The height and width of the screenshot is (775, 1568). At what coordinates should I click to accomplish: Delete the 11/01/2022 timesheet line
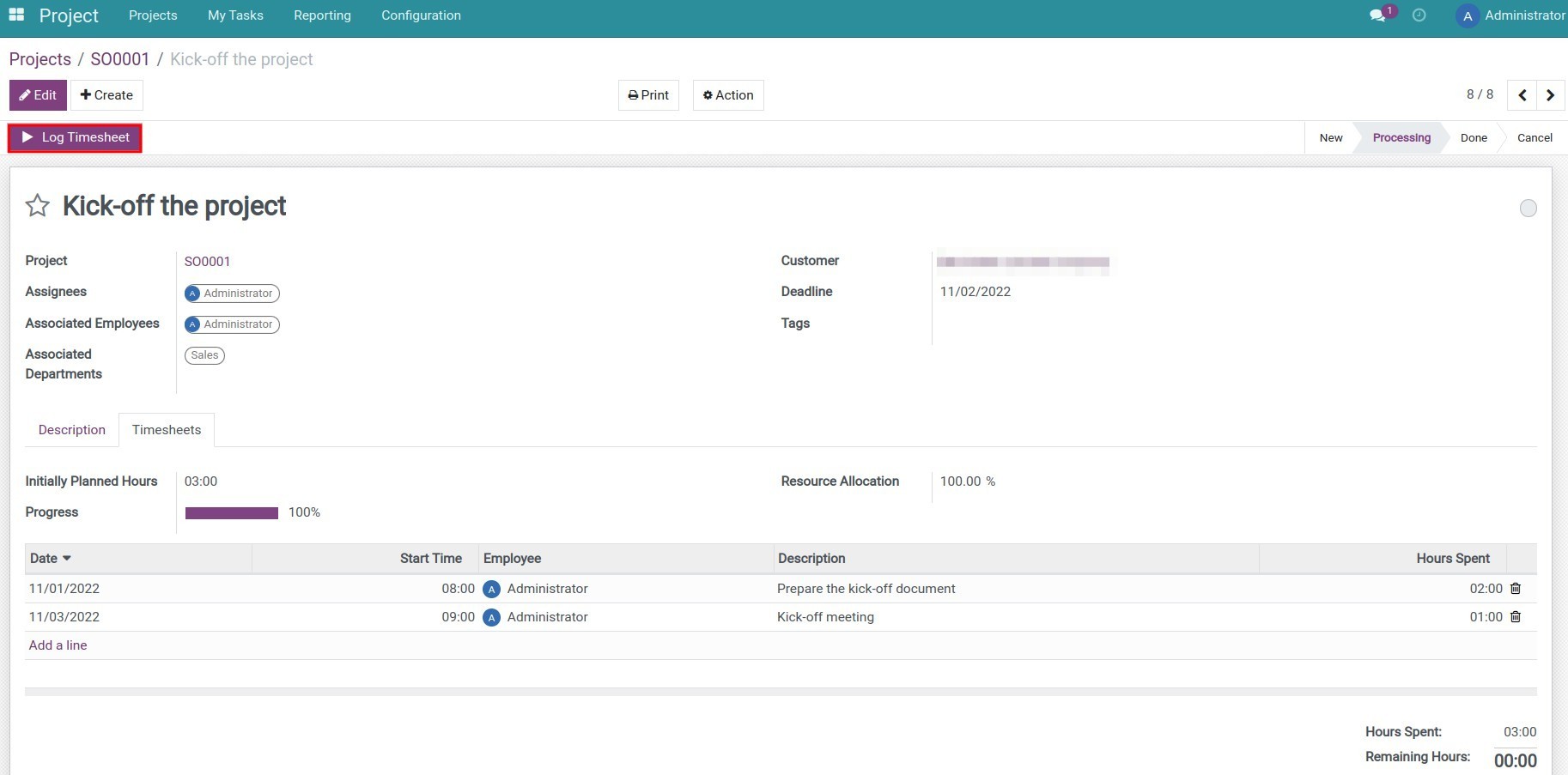pos(1515,589)
